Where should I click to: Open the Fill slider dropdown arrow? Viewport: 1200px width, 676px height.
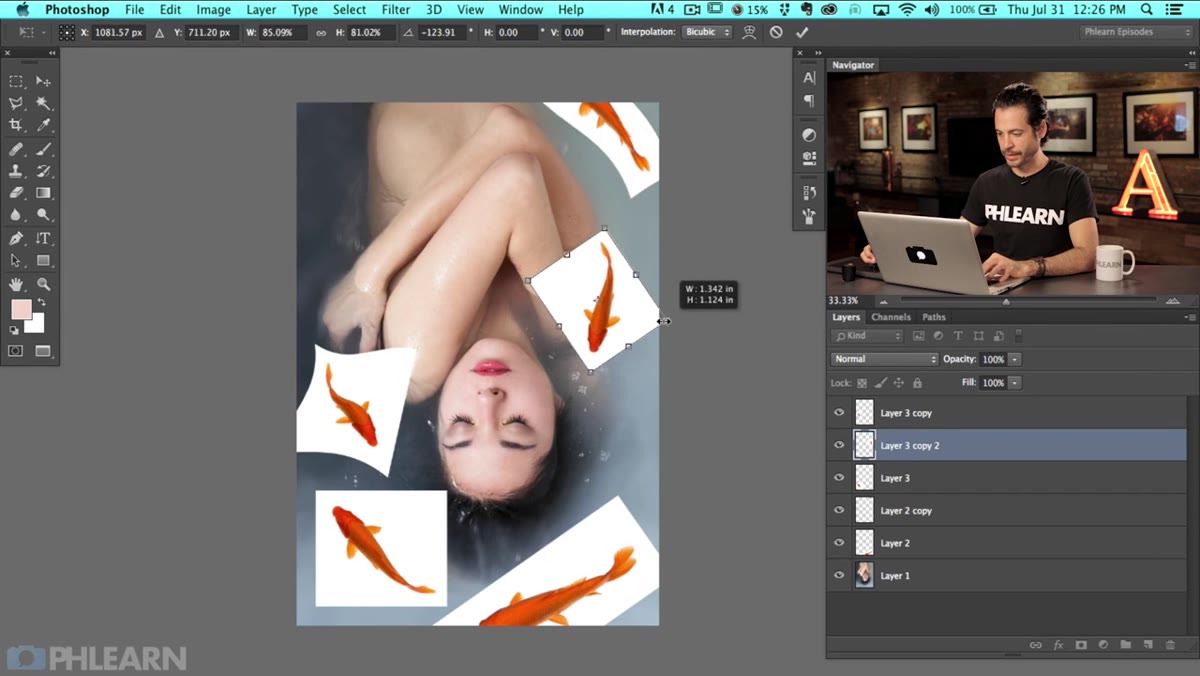click(1015, 383)
